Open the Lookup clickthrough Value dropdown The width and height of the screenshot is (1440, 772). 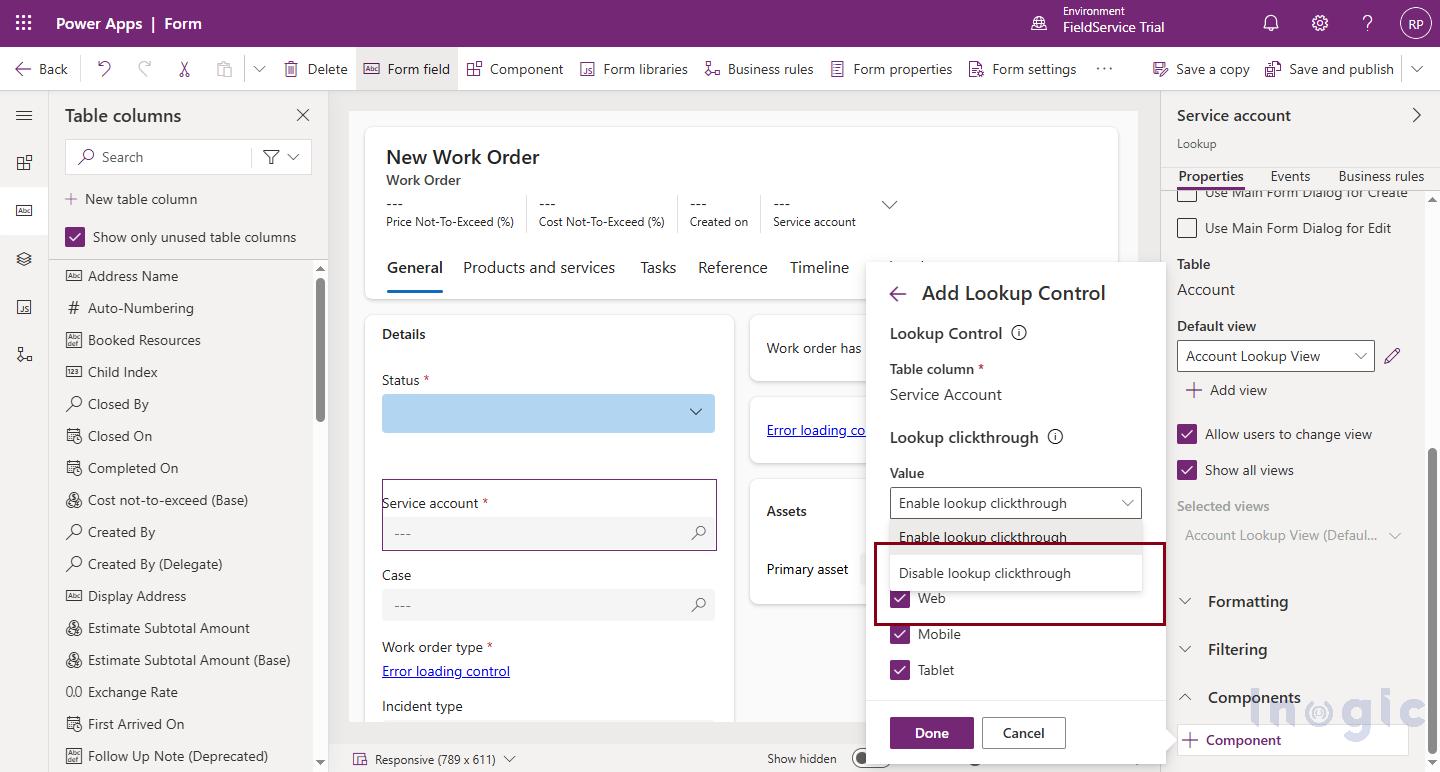pos(1015,503)
